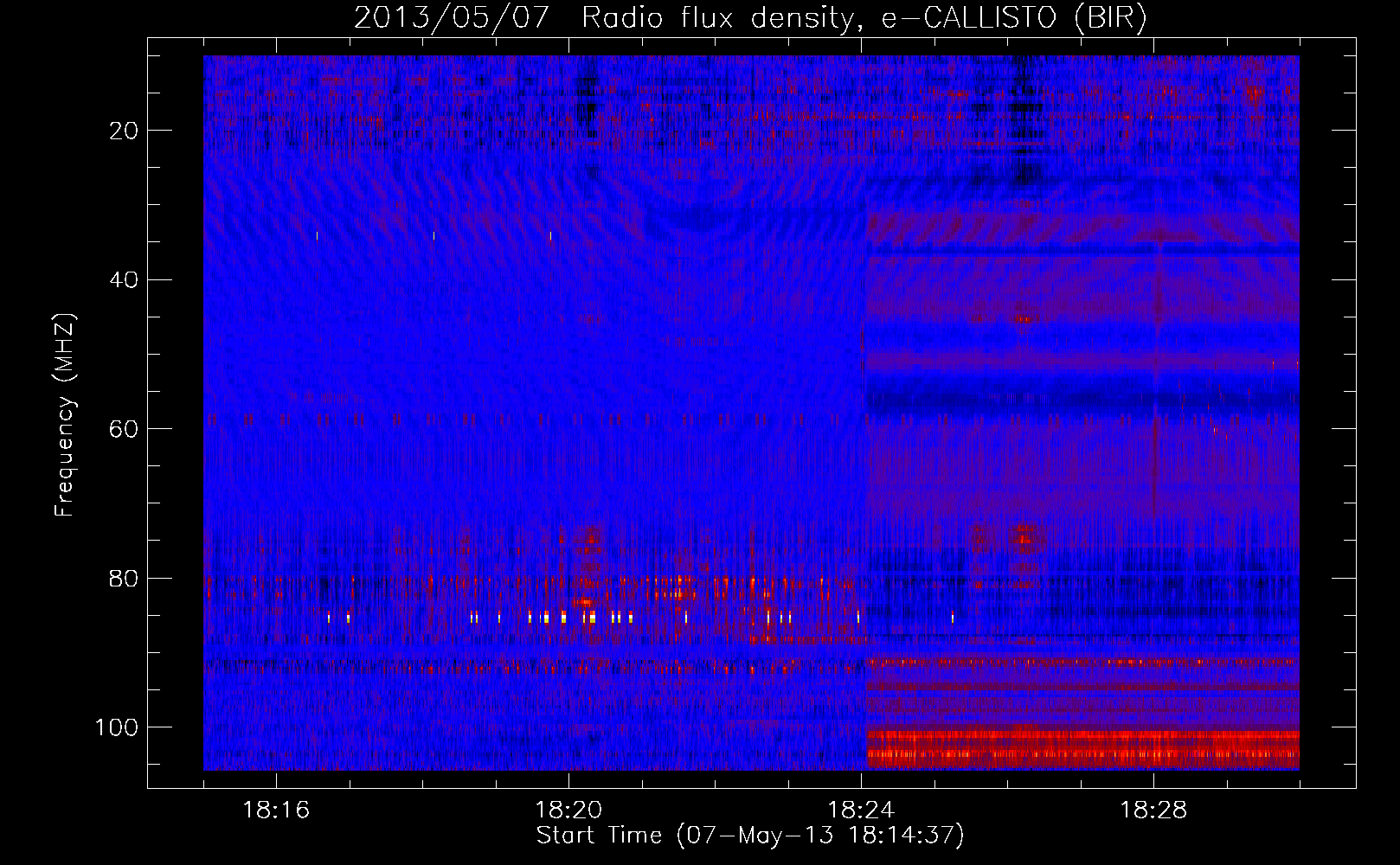This screenshot has height=865, width=1400.
Task: Click the '40' frequency tick label
Action: (125, 280)
